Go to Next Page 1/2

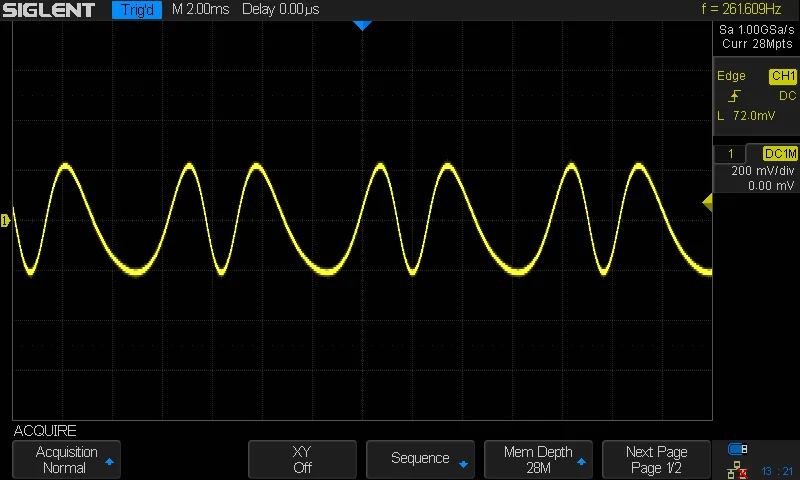[x=657, y=460]
